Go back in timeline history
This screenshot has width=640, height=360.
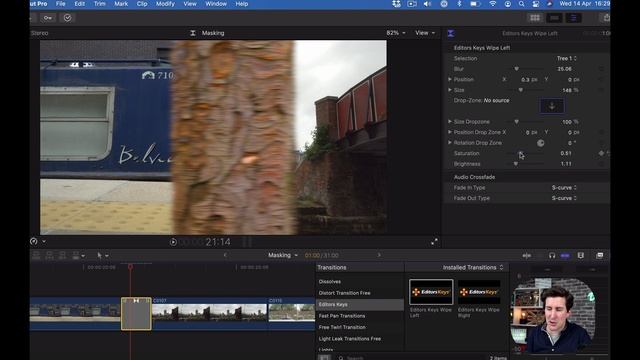[x=225, y=255]
